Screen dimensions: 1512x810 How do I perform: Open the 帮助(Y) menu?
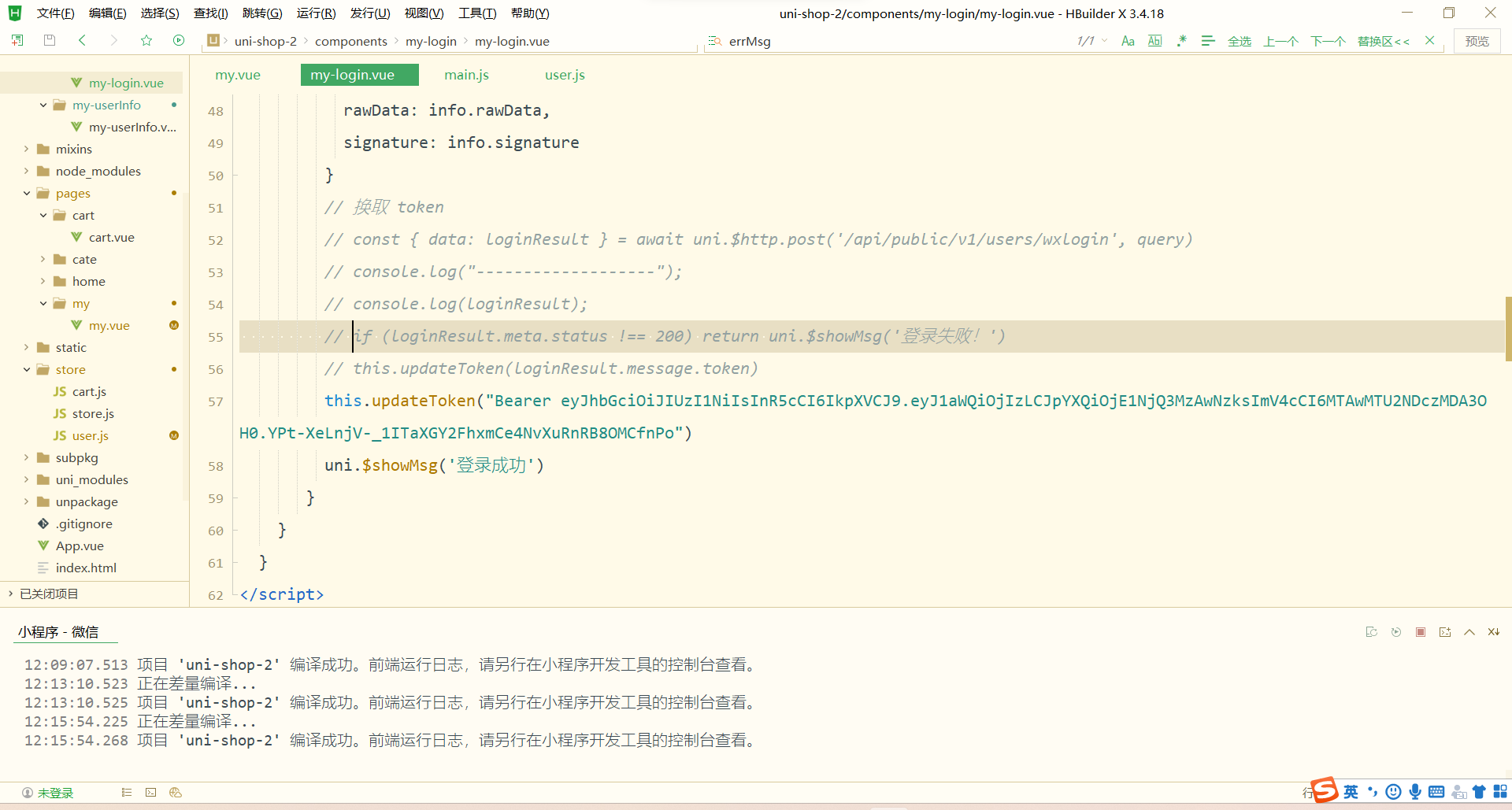point(530,13)
